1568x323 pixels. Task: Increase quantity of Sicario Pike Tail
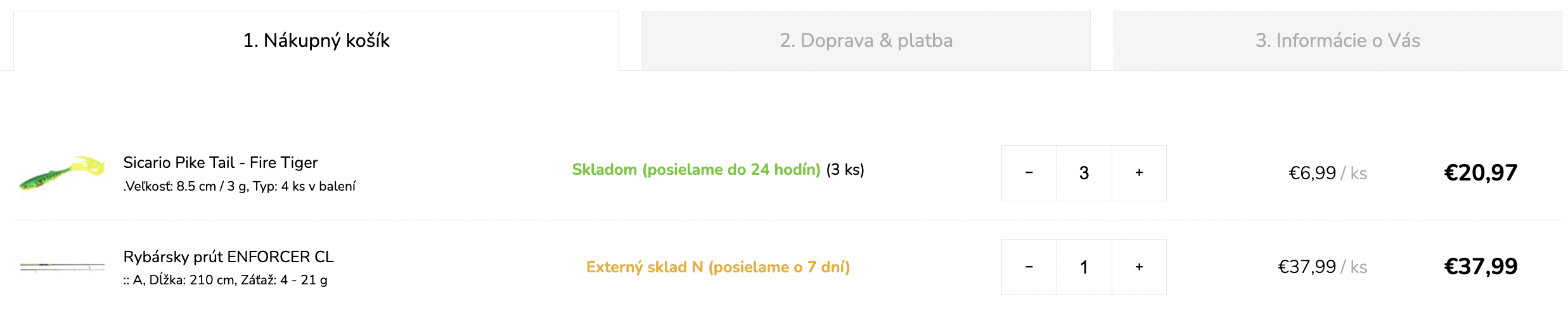(1139, 173)
